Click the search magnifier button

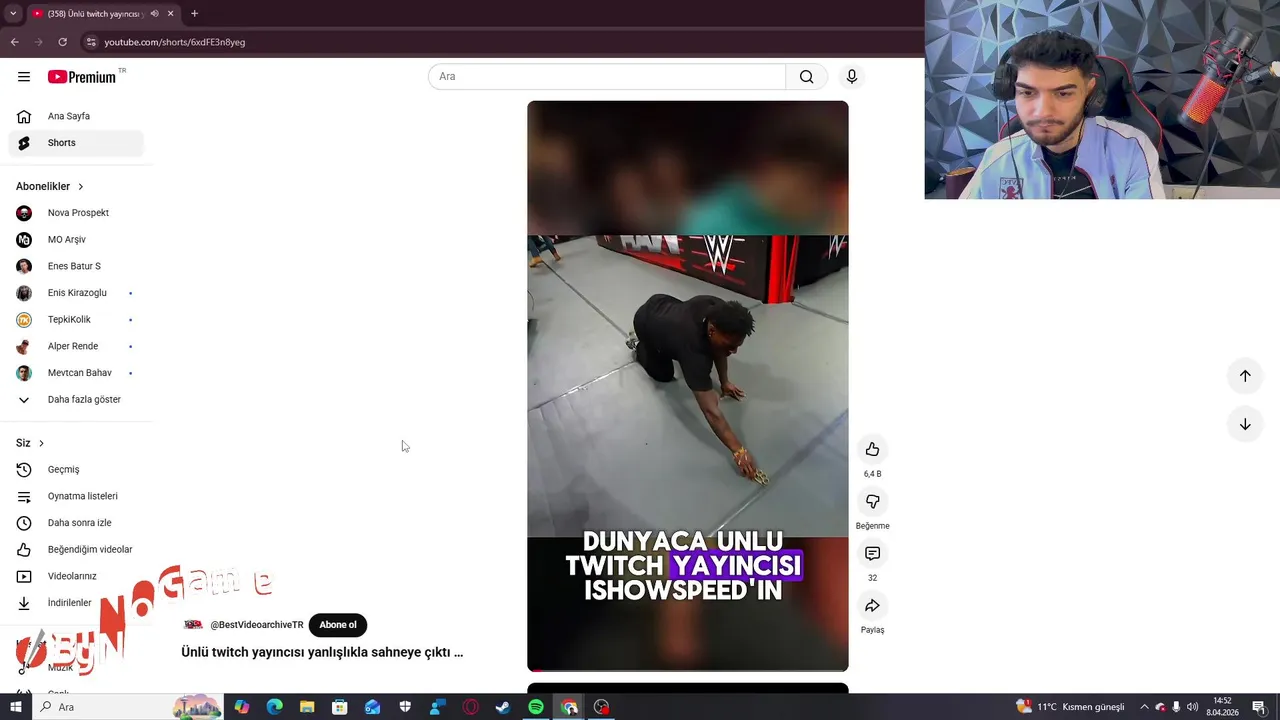click(806, 77)
